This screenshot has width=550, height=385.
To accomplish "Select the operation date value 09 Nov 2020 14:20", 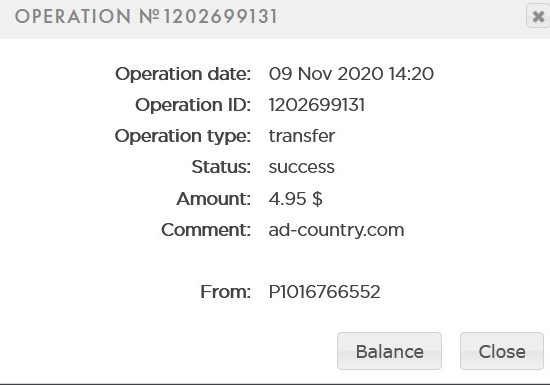I will click(x=351, y=74).
